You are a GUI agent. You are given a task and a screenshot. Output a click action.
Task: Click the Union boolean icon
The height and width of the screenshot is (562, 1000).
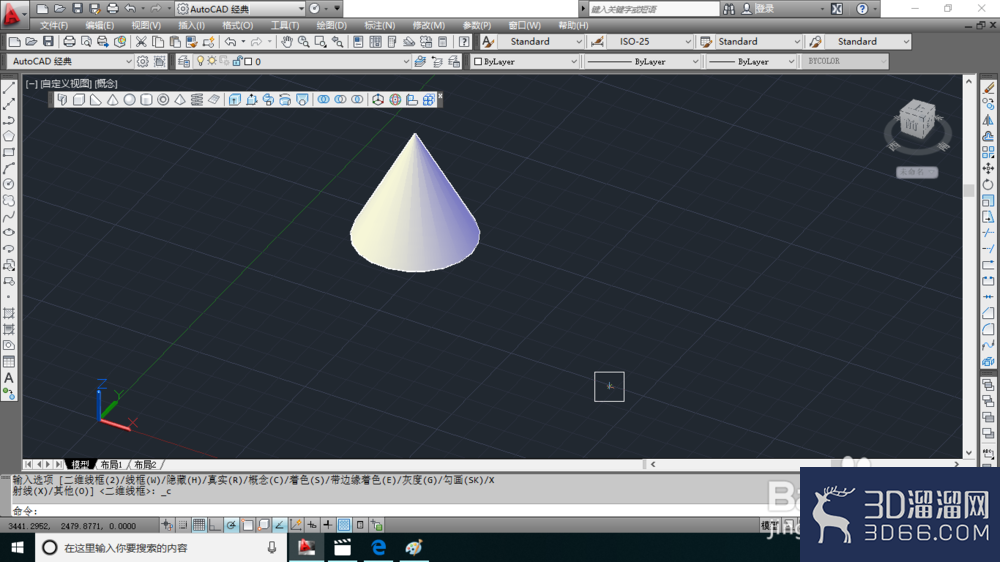323,100
